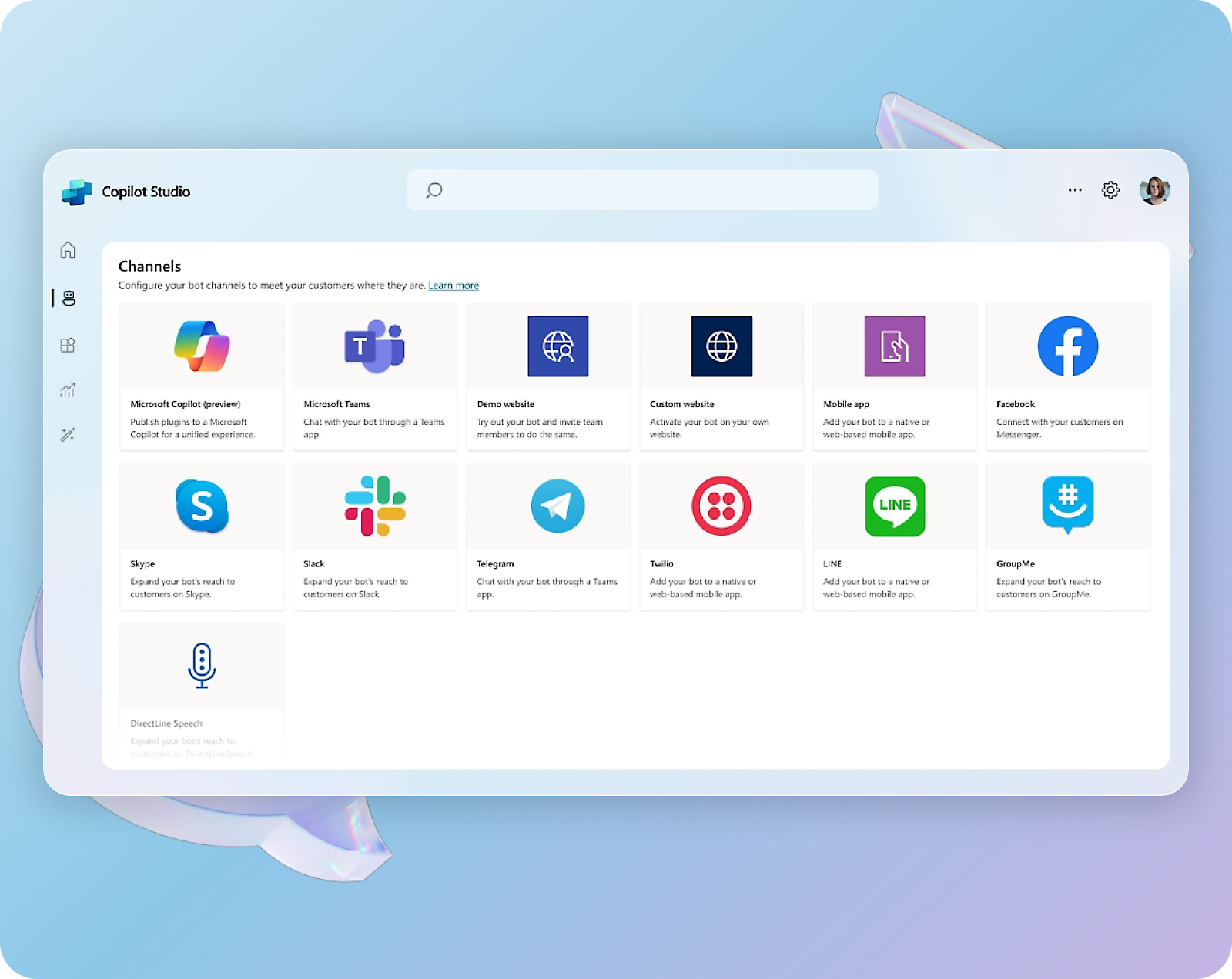Click "Expand your bot's reach to customers on Skype"

tap(182, 588)
